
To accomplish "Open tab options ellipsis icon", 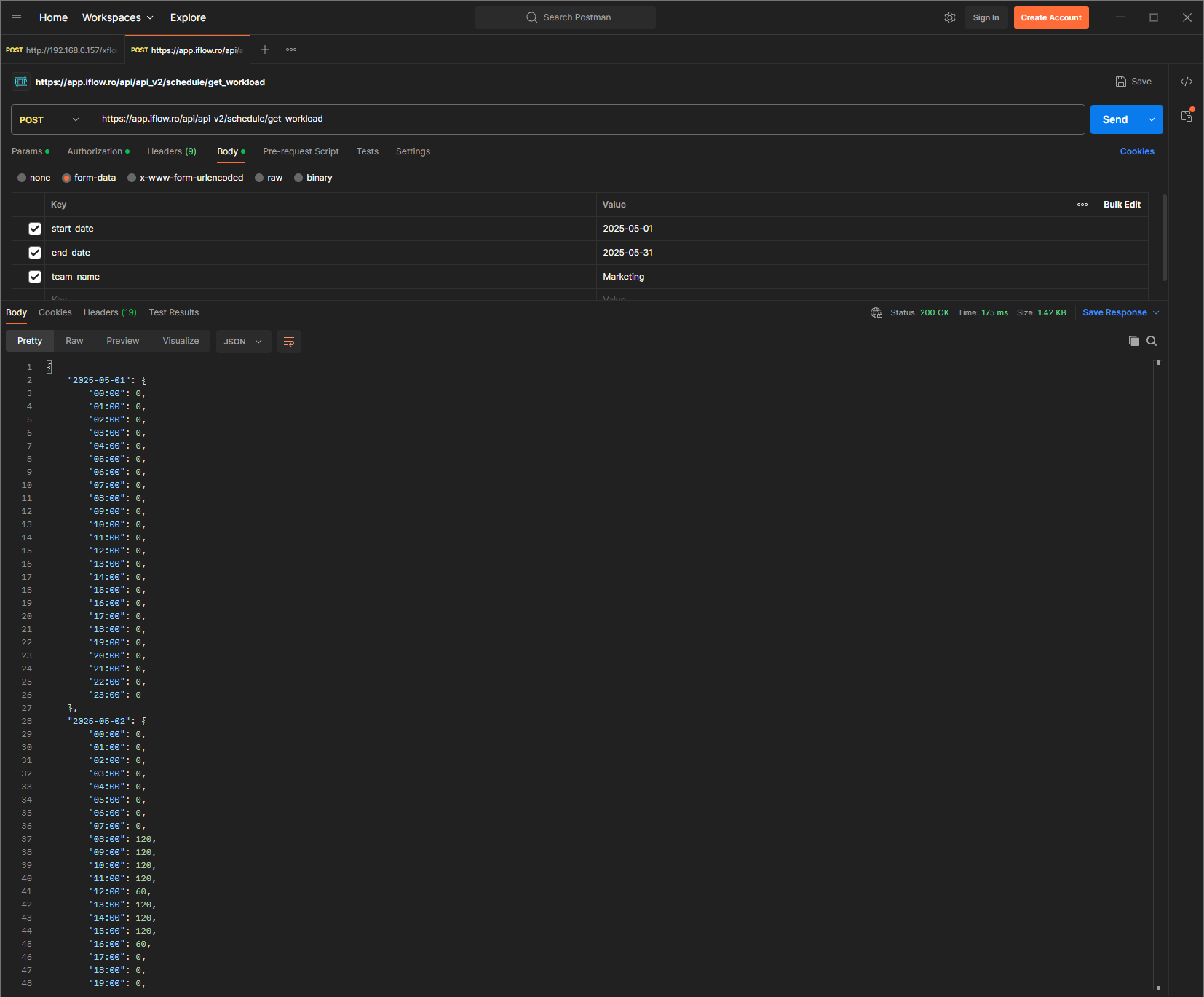I will [x=291, y=50].
